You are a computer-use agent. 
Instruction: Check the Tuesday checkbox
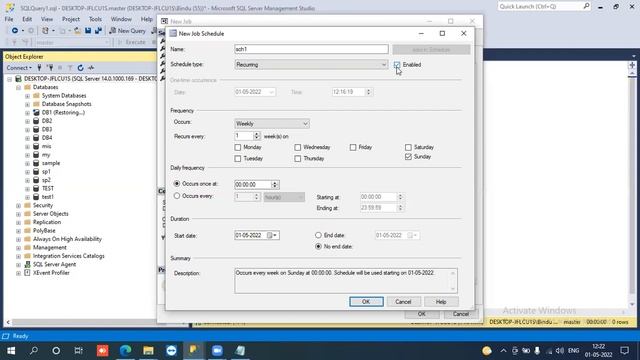coord(238,158)
